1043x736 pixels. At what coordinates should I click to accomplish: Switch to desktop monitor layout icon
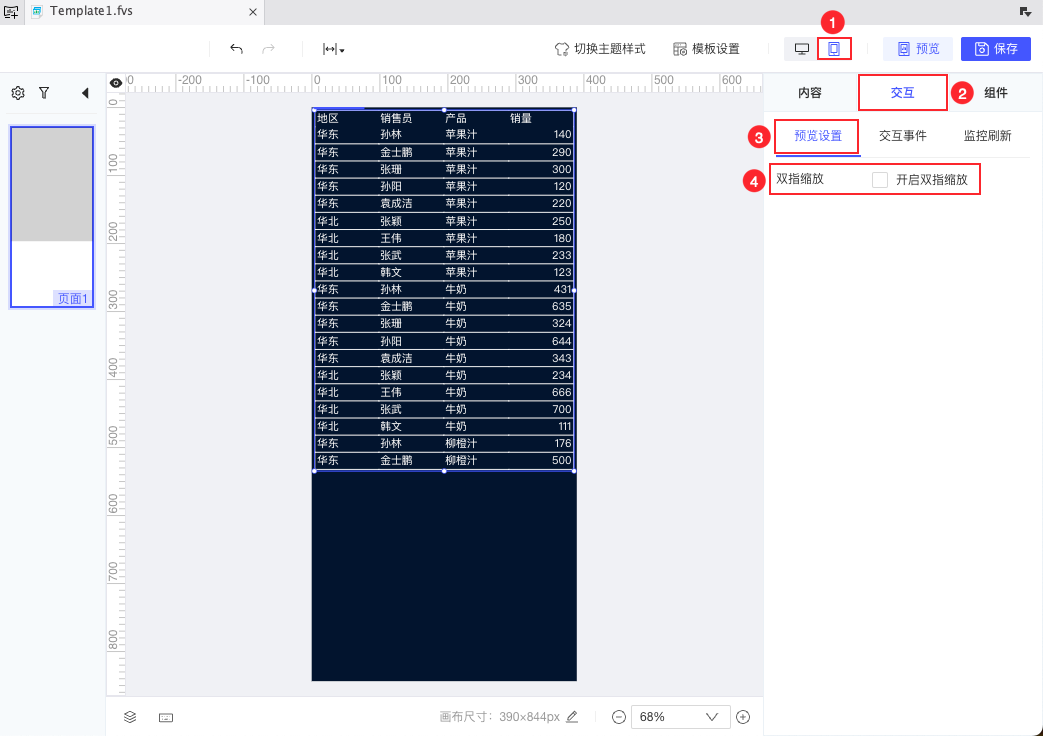point(802,49)
